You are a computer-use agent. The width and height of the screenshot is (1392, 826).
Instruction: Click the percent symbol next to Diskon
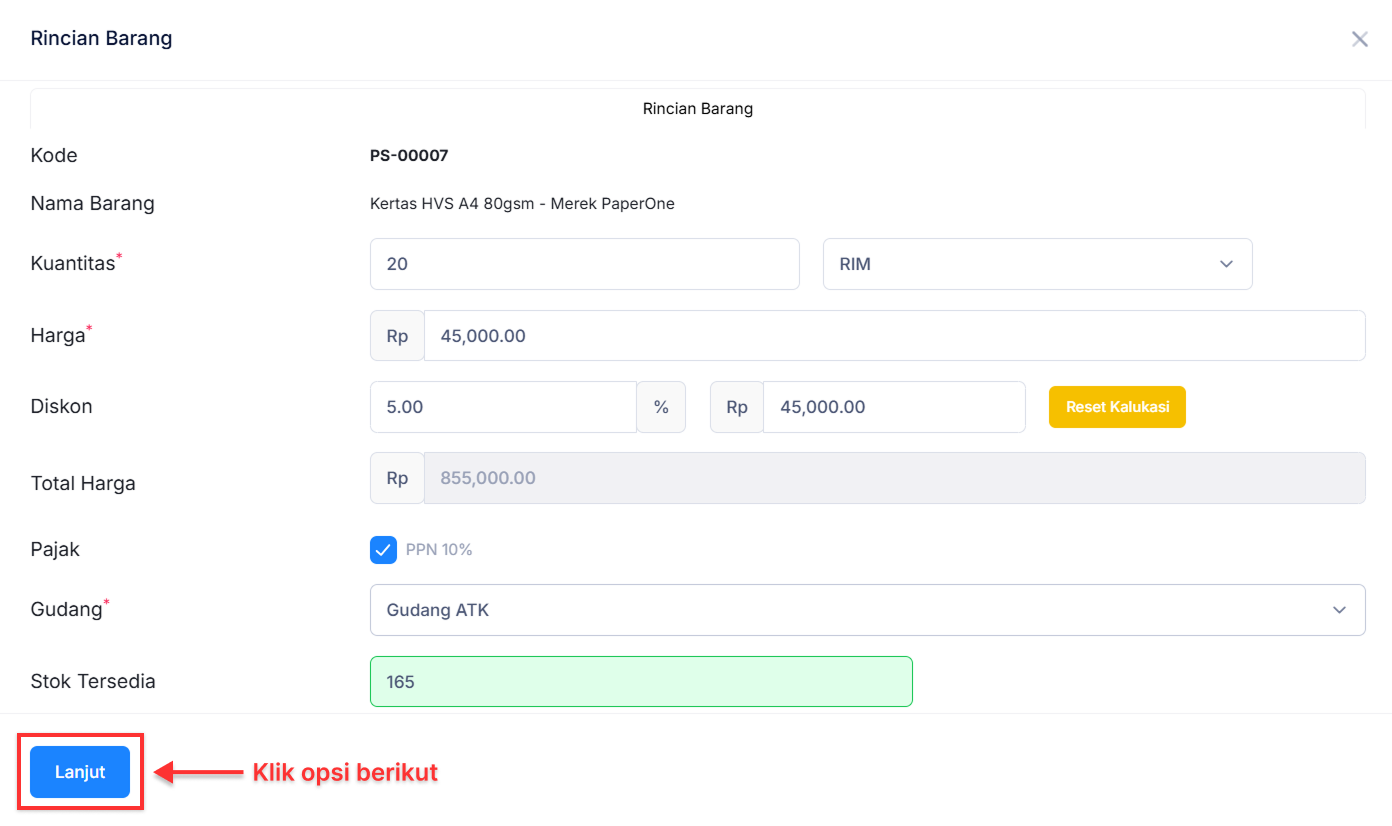(x=661, y=407)
